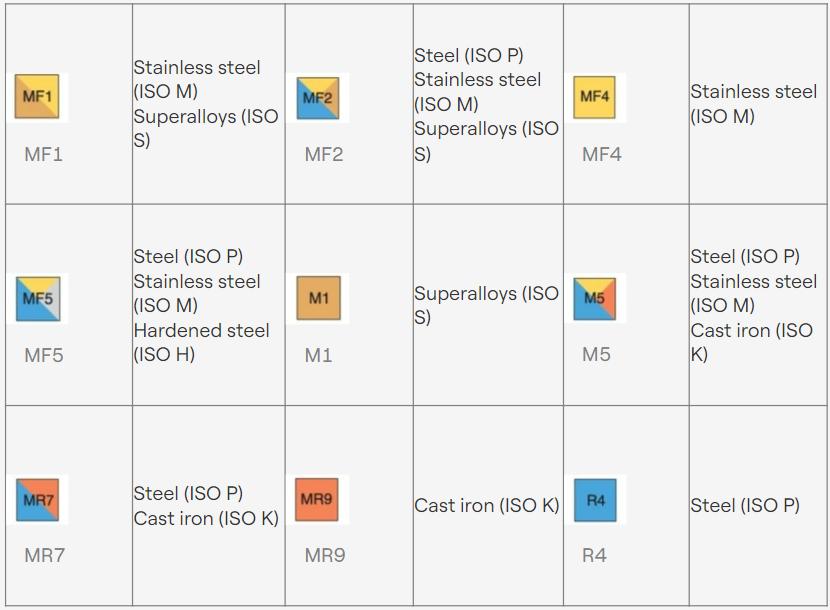Click the M1 label text

click(318, 355)
